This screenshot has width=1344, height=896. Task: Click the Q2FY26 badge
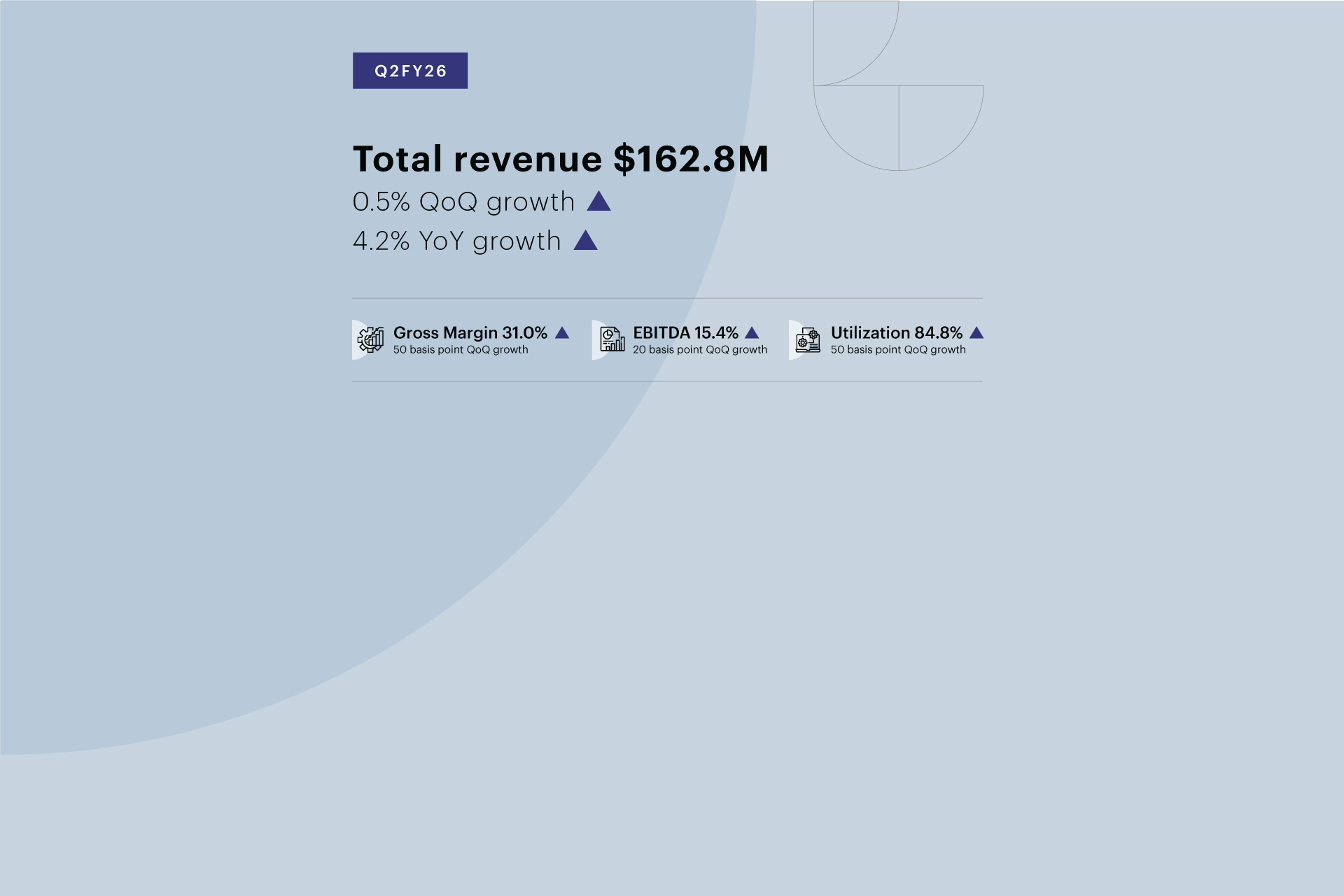tap(410, 71)
